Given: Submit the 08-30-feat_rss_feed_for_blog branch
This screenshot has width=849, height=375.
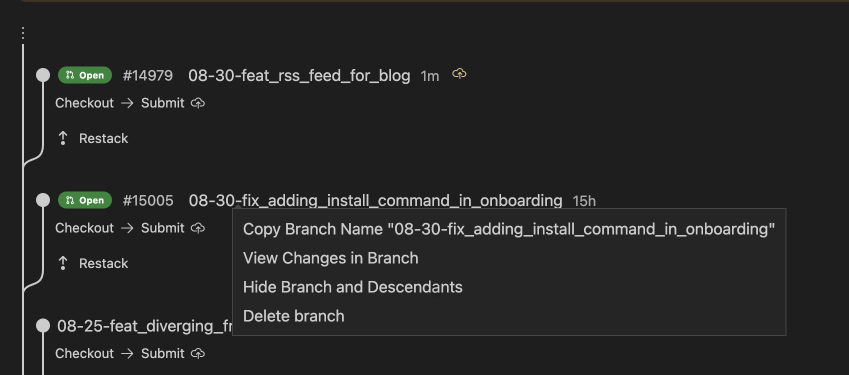Looking at the screenshot, I should [x=162, y=103].
